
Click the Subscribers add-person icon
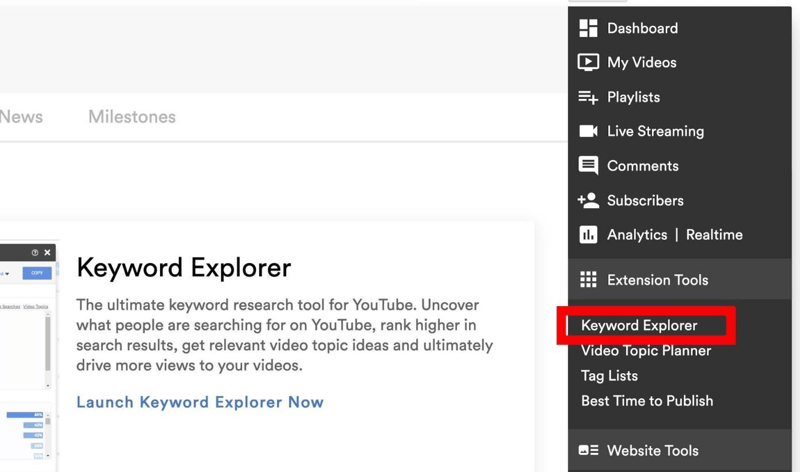pos(588,201)
